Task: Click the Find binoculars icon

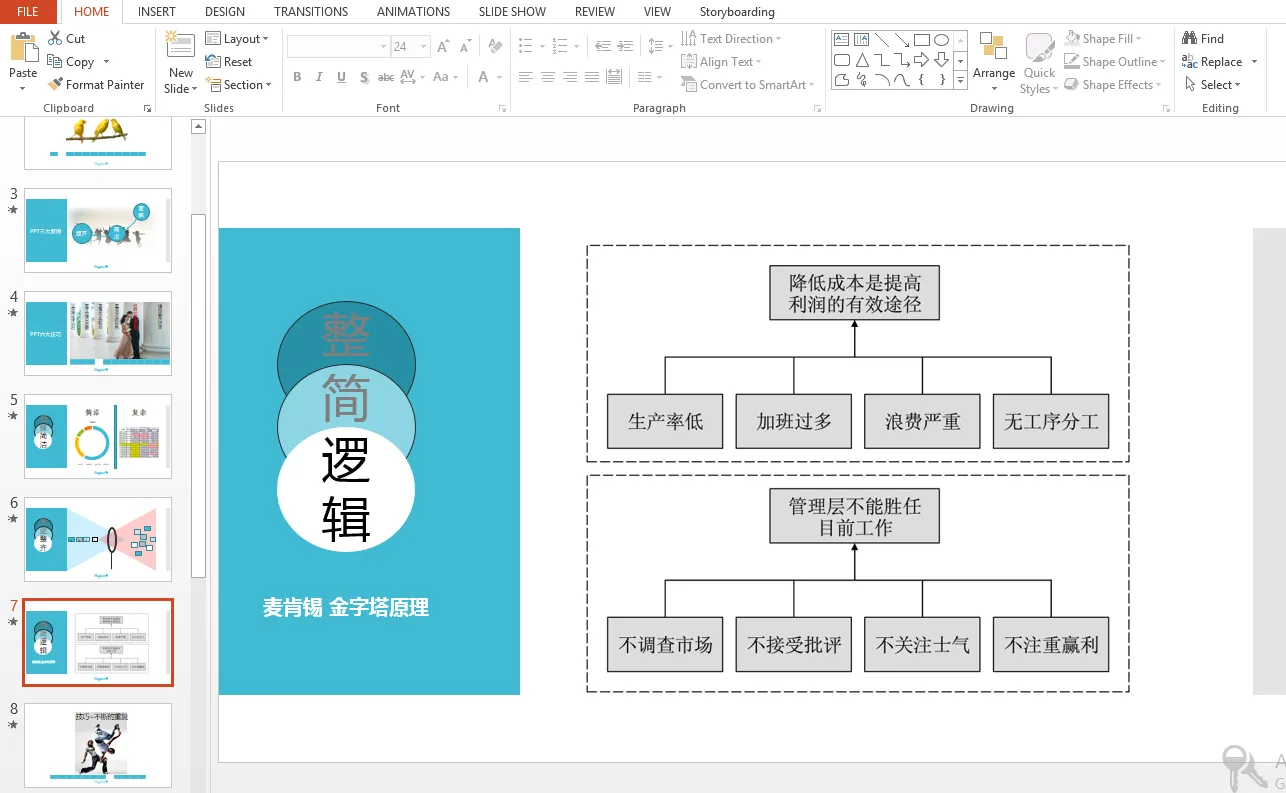Action: click(1190, 38)
